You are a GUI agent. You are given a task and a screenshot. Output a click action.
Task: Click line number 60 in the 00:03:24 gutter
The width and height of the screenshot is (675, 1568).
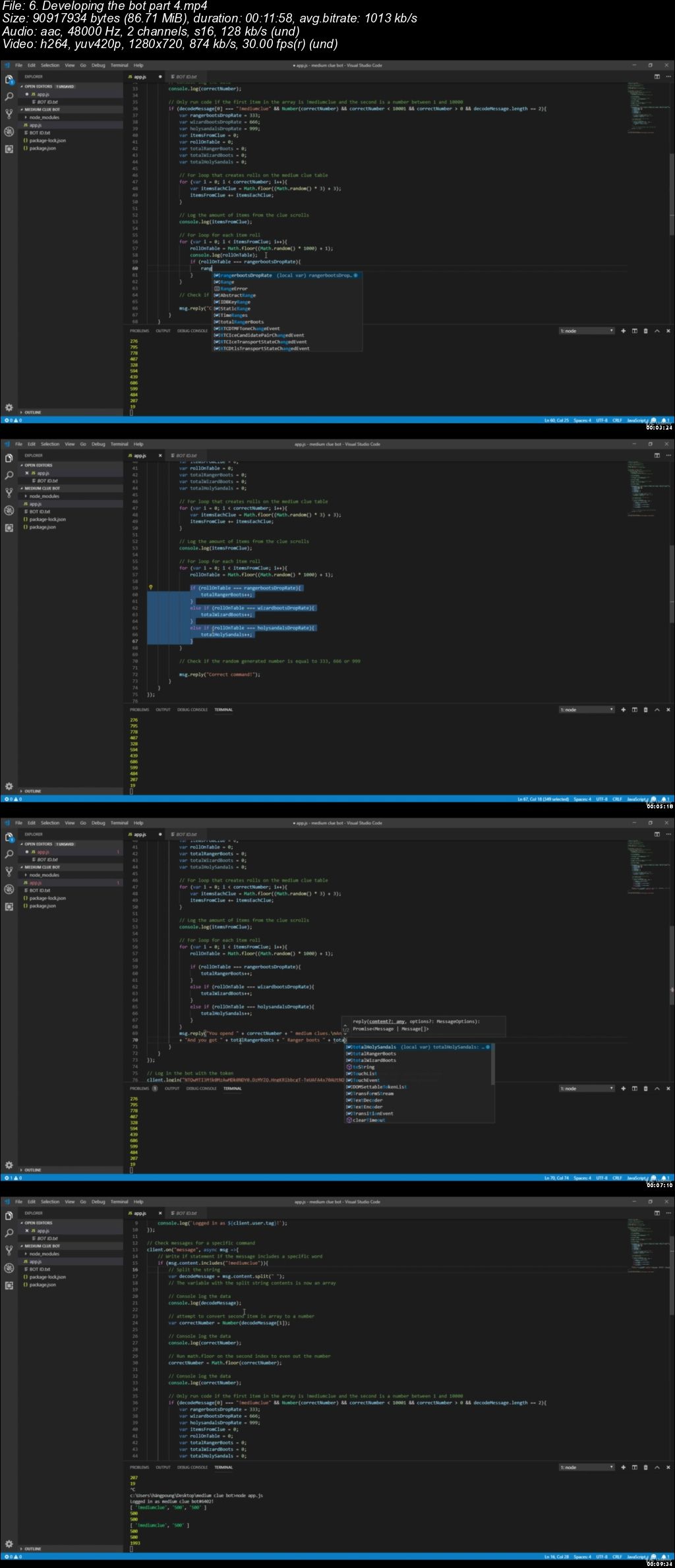click(x=135, y=268)
